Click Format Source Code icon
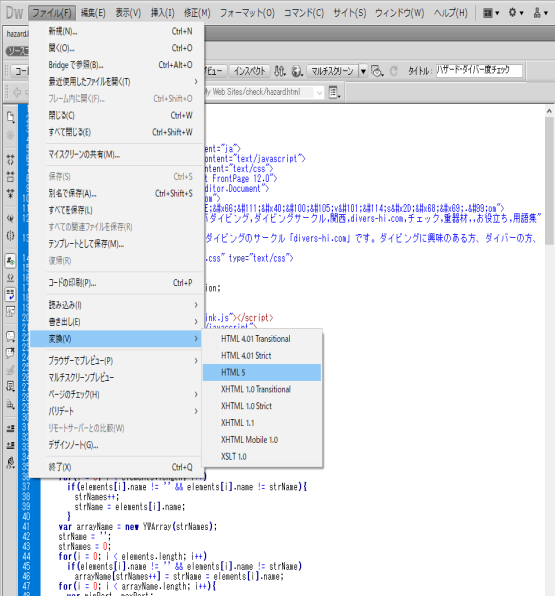 pos(11,463)
